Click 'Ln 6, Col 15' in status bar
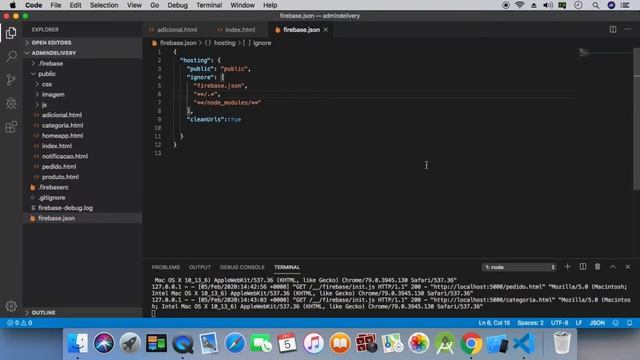 click(494, 323)
